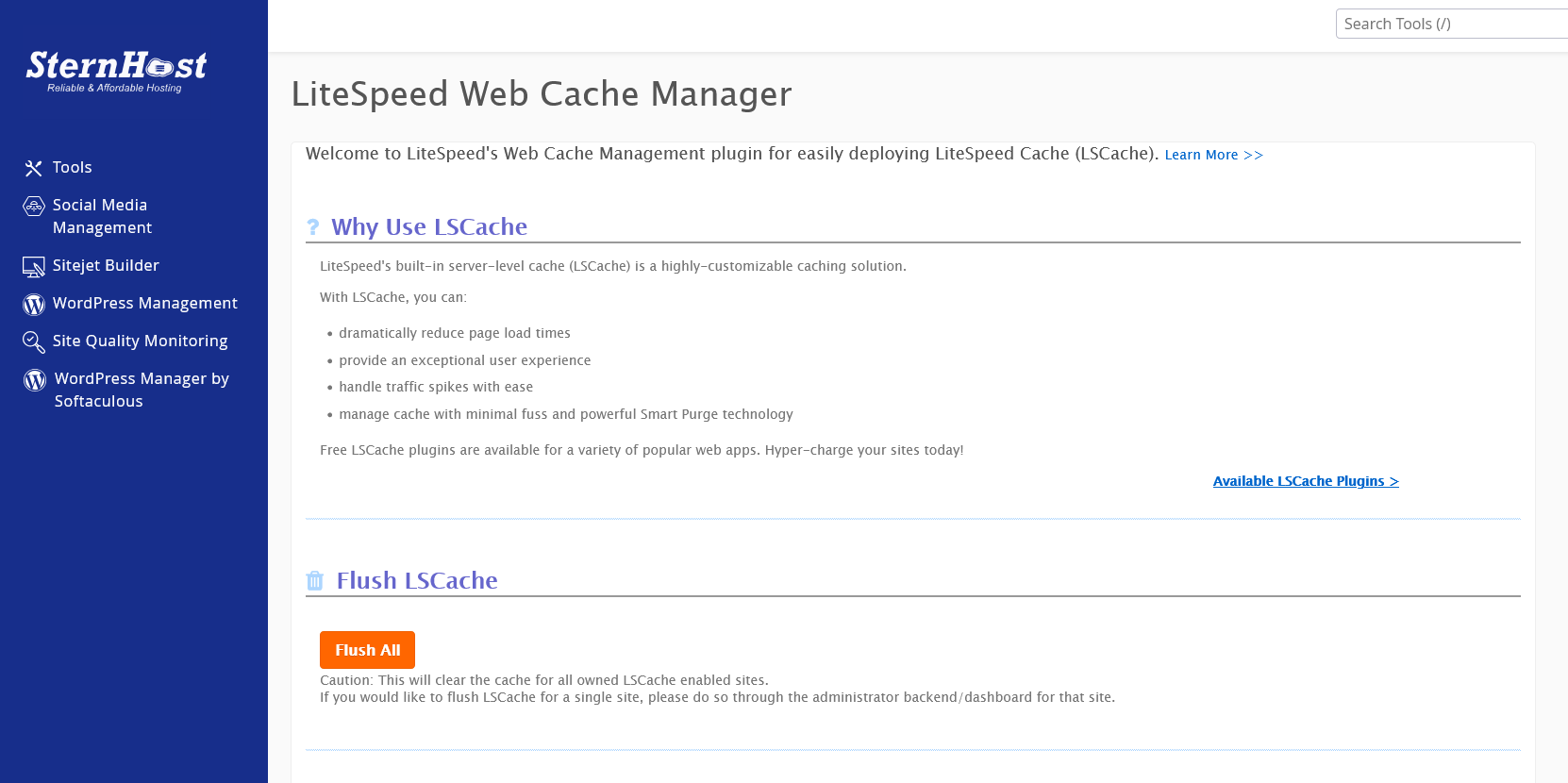The height and width of the screenshot is (783, 1568).
Task: Select WordPress Management sidebar label
Action: pos(145,303)
